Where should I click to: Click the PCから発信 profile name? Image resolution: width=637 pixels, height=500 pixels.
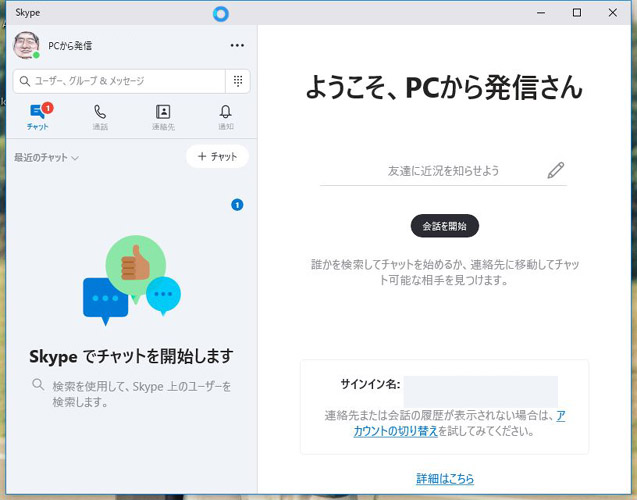[70, 45]
